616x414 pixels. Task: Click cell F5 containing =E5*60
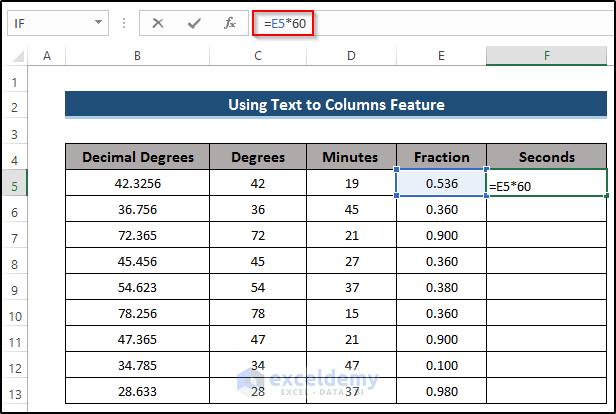pos(547,185)
